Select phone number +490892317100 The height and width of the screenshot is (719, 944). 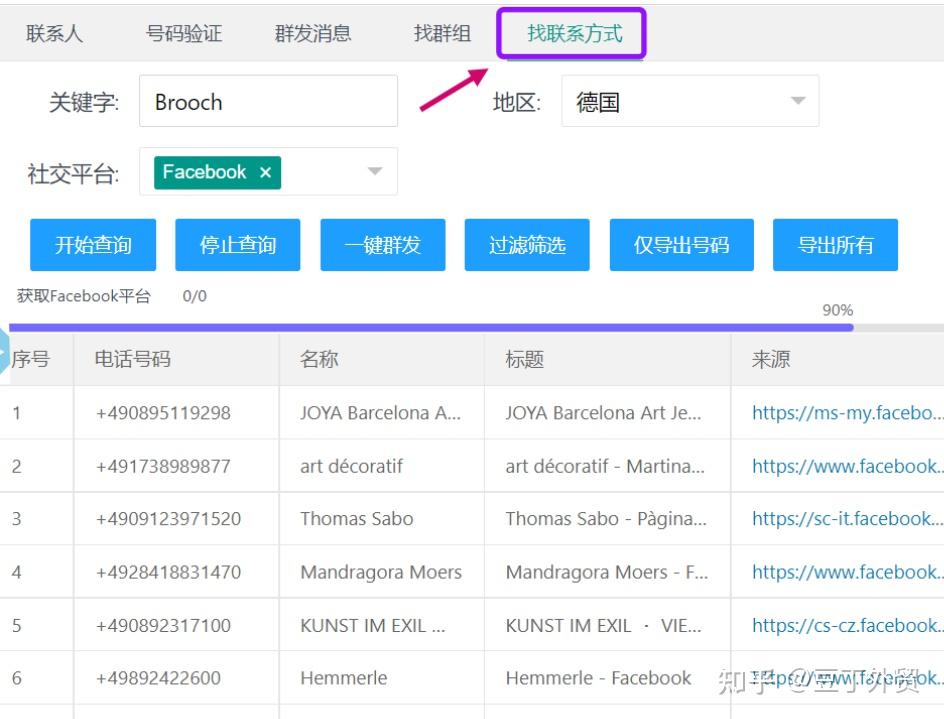tap(163, 625)
